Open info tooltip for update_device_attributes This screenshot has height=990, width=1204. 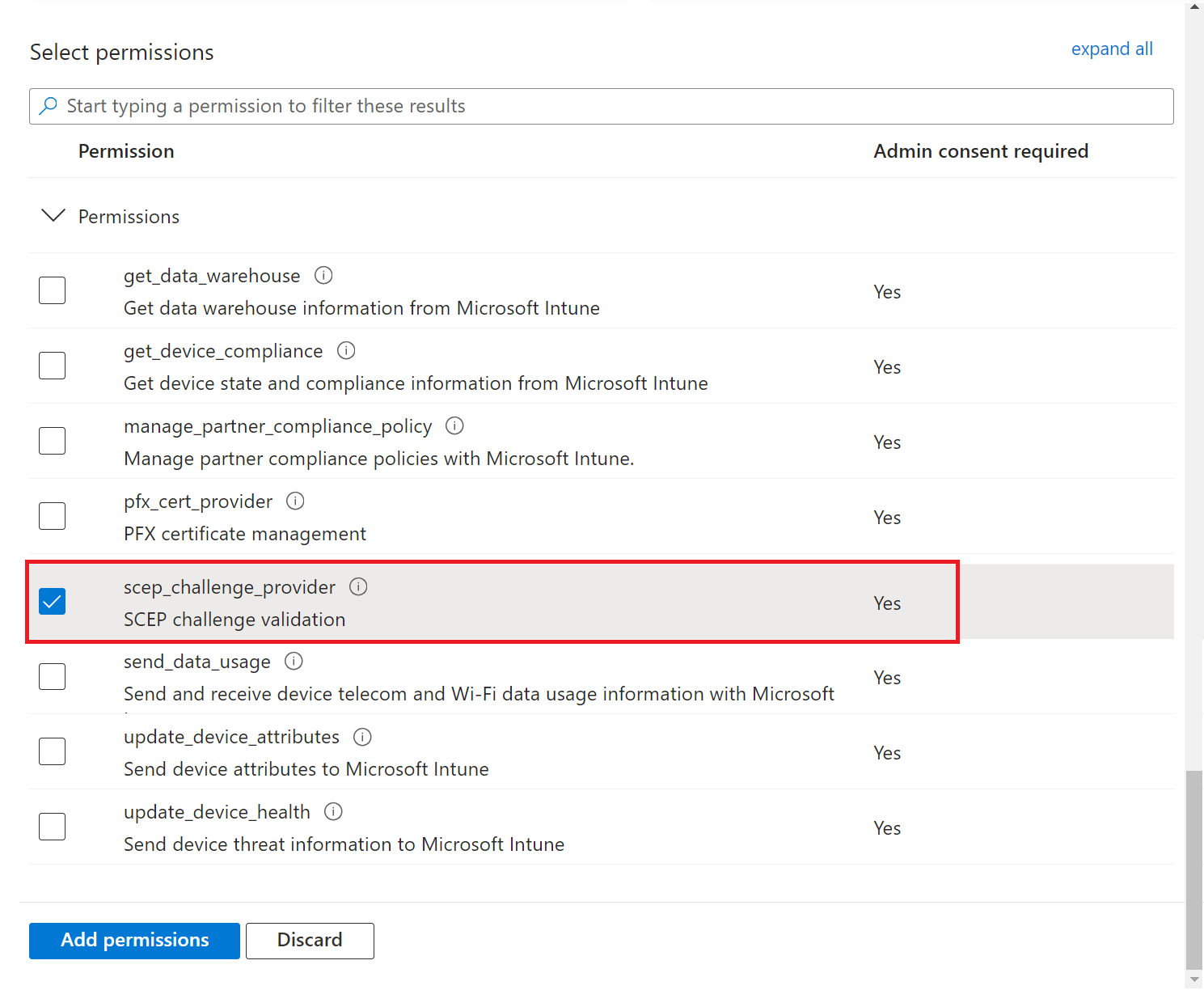(363, 737)
